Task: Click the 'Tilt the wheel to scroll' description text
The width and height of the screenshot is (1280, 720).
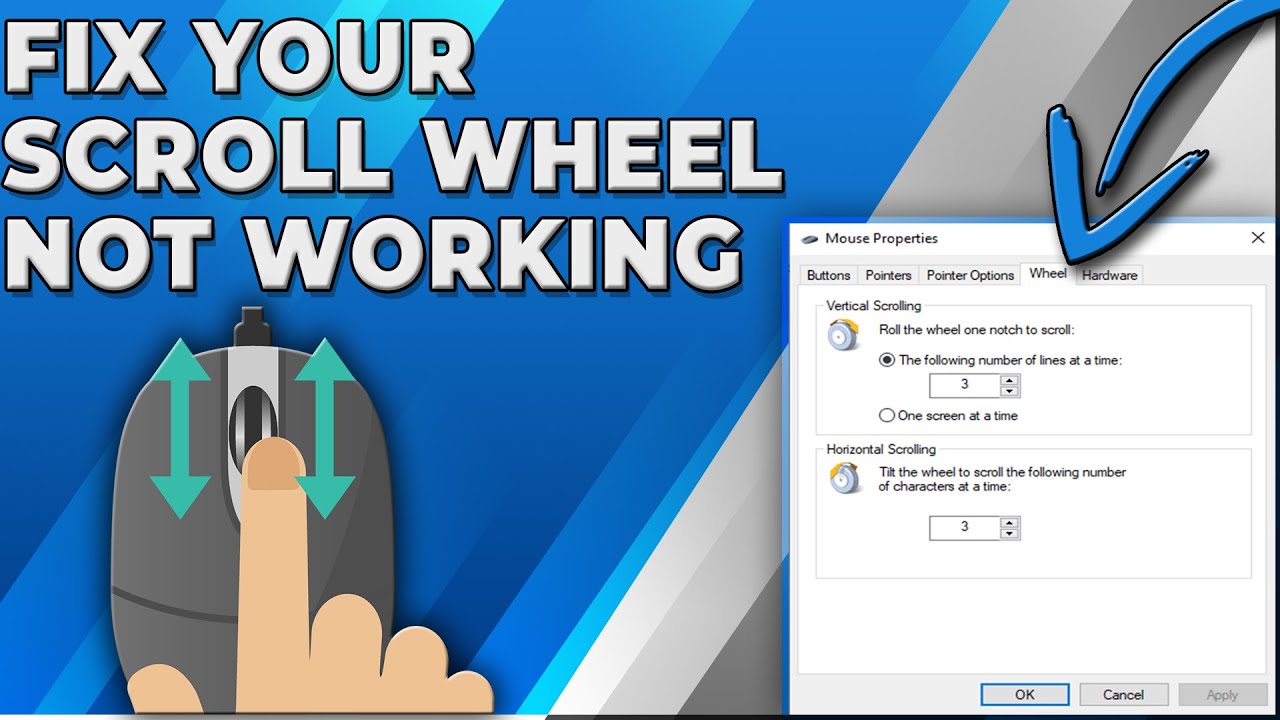Action: (x=1003, y=479)
